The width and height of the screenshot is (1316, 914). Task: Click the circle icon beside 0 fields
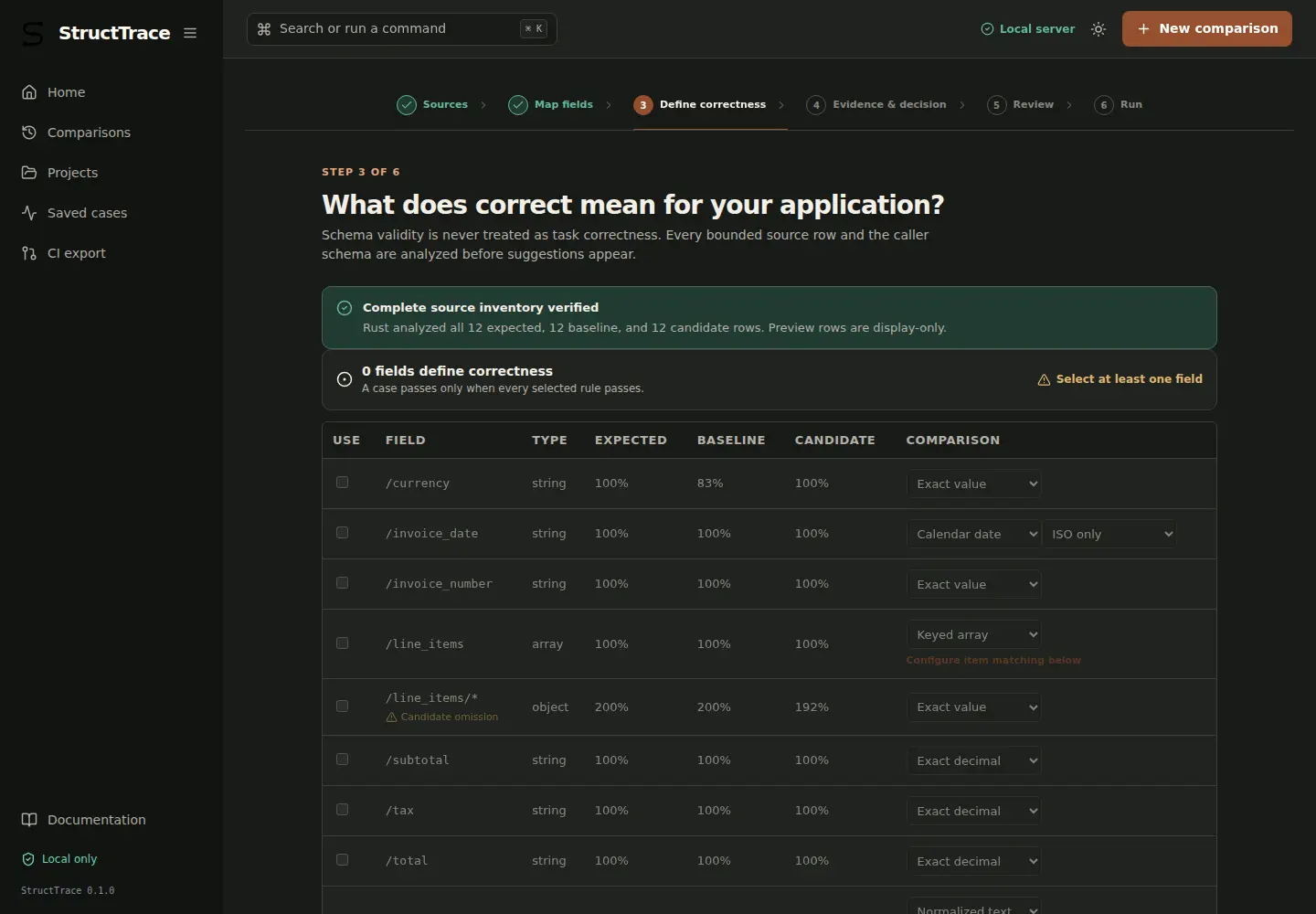345,379
